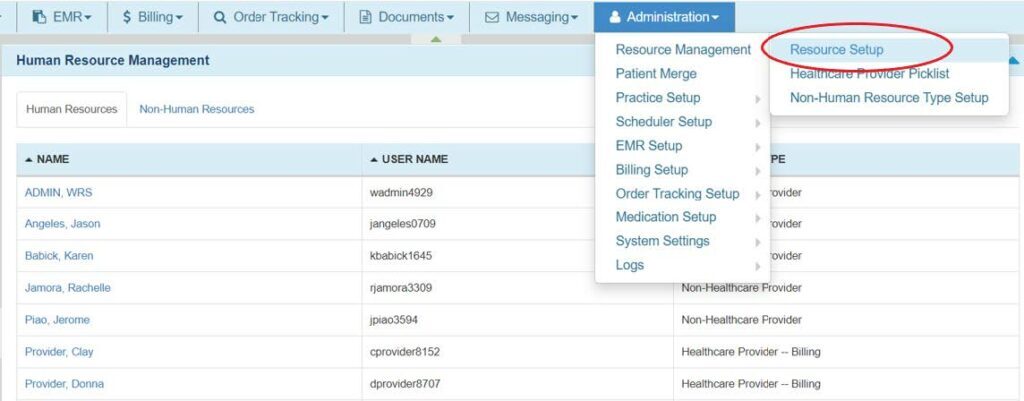Screen dimensions: 1024x401
Task: Open the Messaging menu
Action: (531, 17)
